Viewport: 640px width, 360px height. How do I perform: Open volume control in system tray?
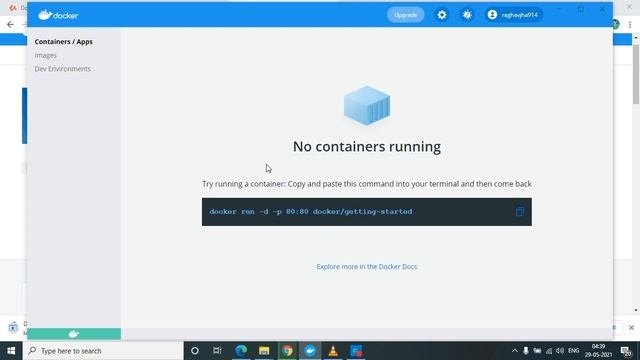560,351
